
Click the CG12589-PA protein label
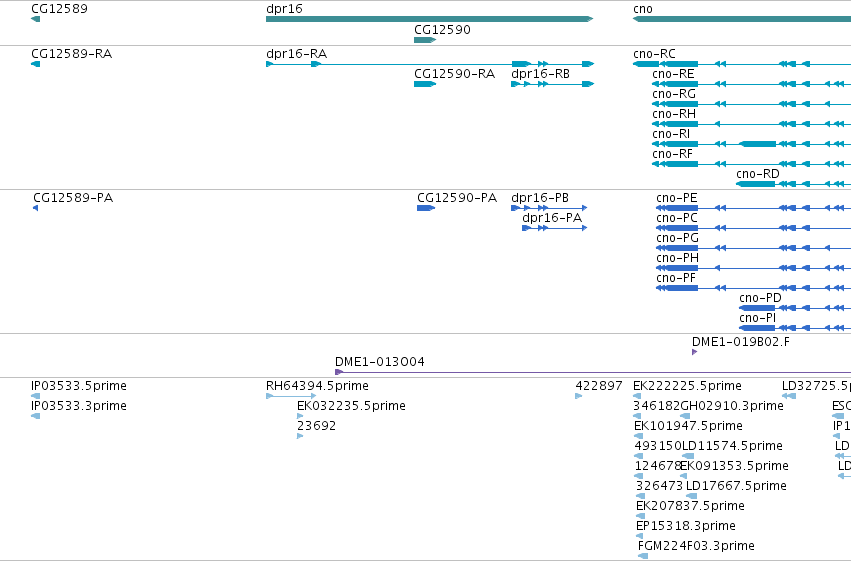73,197
